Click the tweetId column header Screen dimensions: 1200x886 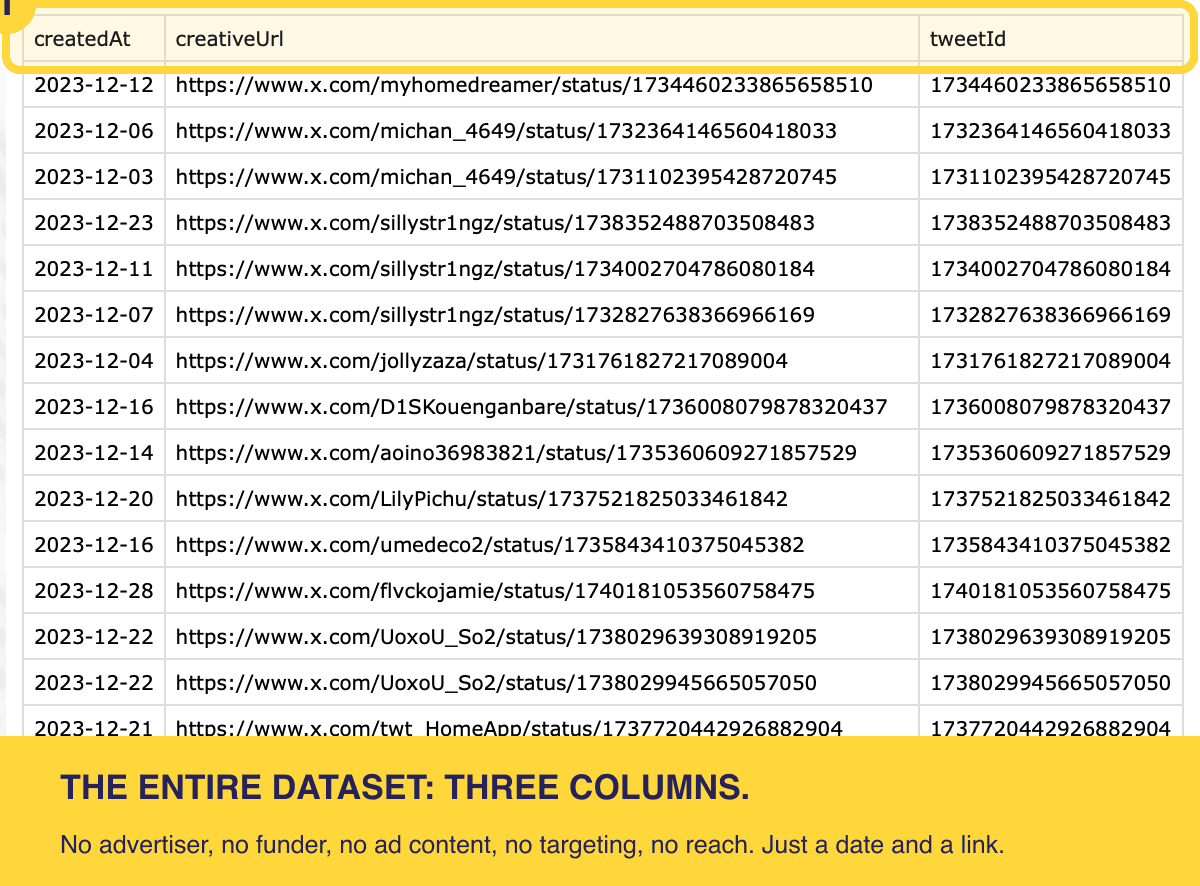[1051, 39]
